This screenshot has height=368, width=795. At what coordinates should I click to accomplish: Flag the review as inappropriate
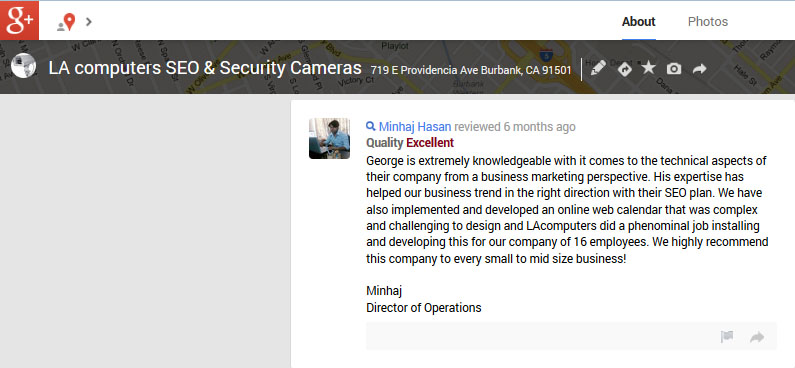(x=727, y=337)
